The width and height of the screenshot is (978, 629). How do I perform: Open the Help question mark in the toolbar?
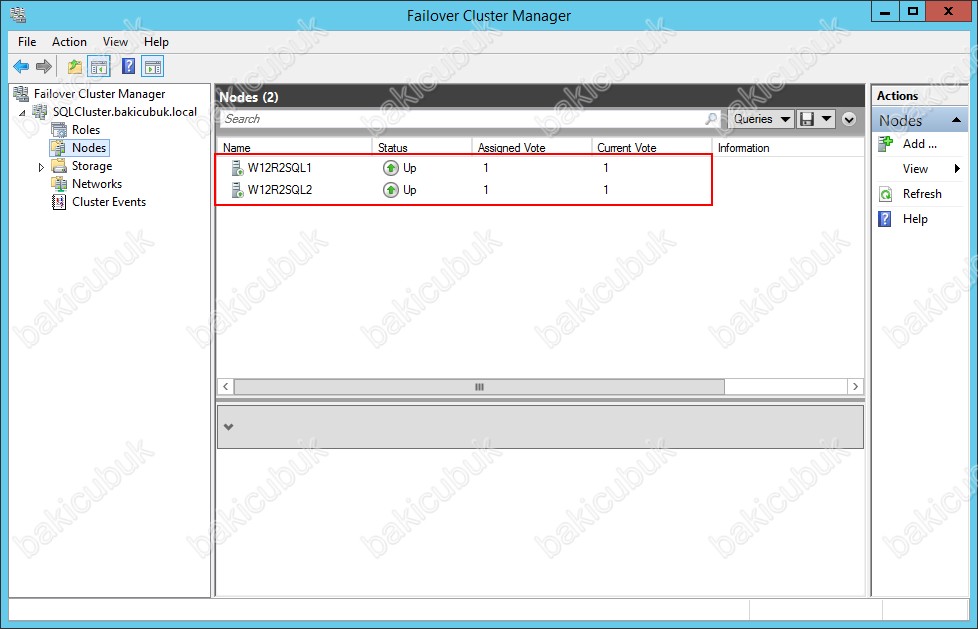(x=128, y=66)
